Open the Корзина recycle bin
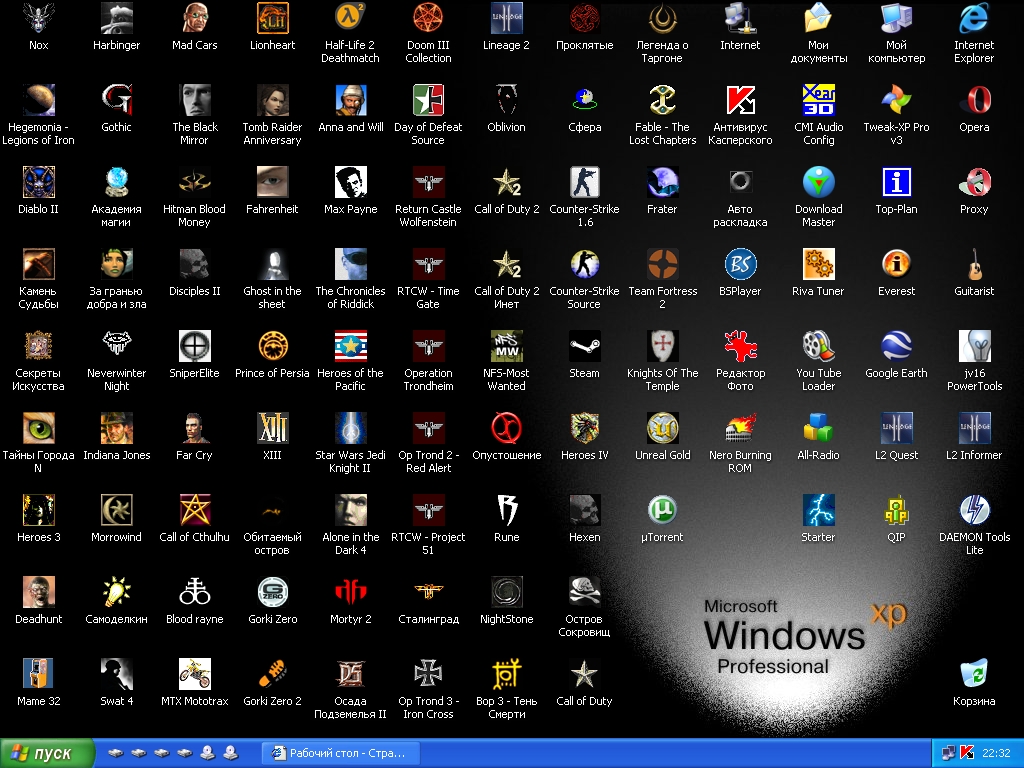 [974, 675]
